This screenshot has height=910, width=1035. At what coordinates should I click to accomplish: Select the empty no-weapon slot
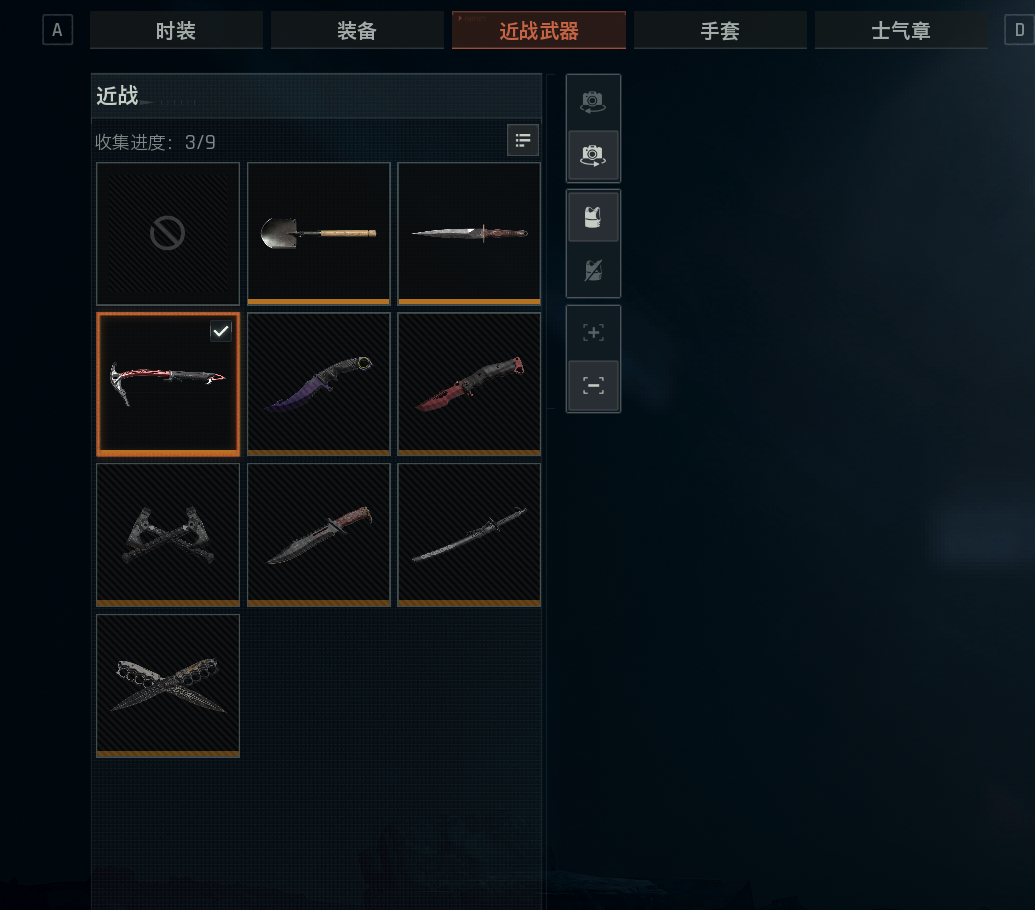168,233
